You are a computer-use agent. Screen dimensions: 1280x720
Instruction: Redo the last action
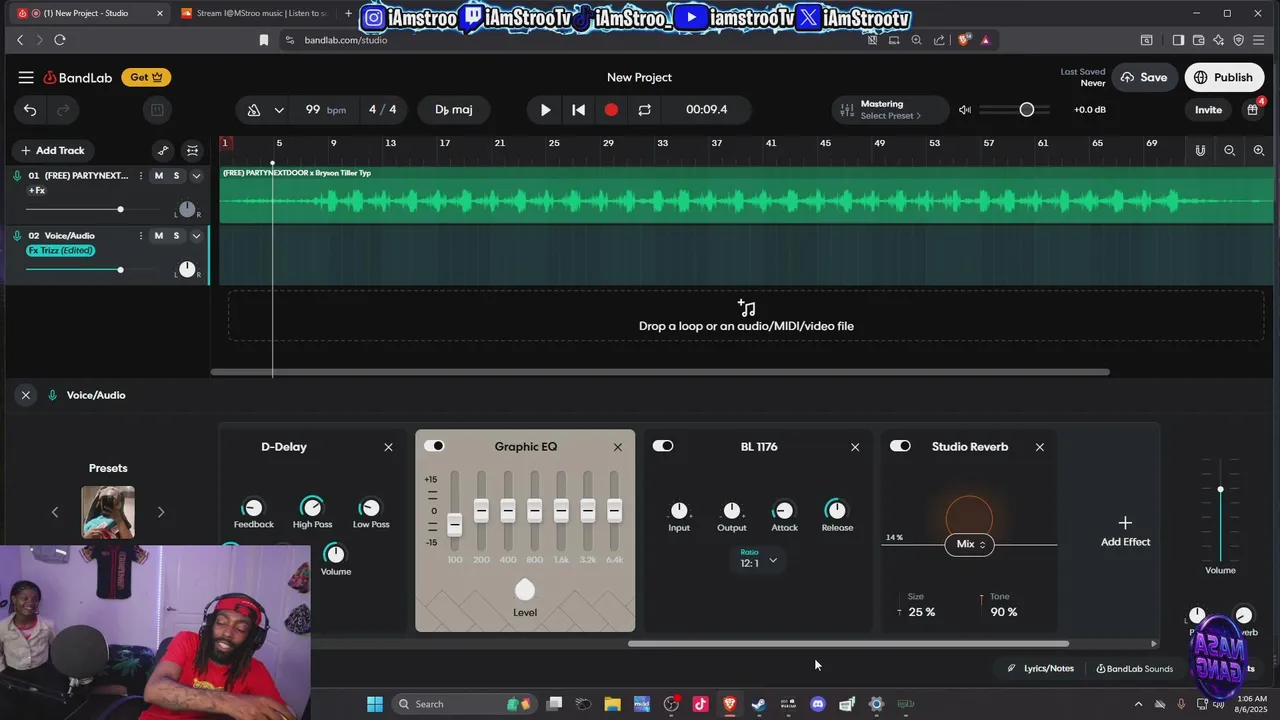click(x=63, y=110)
